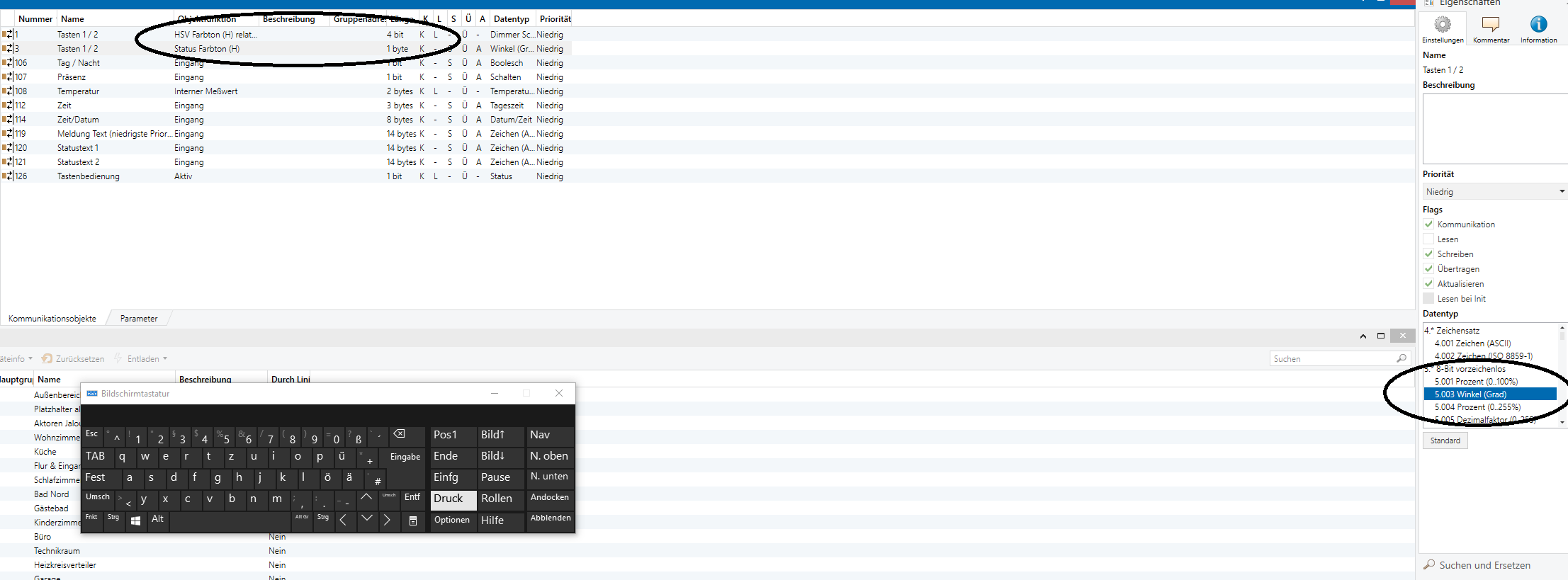This screenshot has width=1568, height=580.
Task: Switch to the Kommunikationsobjekte tab
Action: [52, 319]
